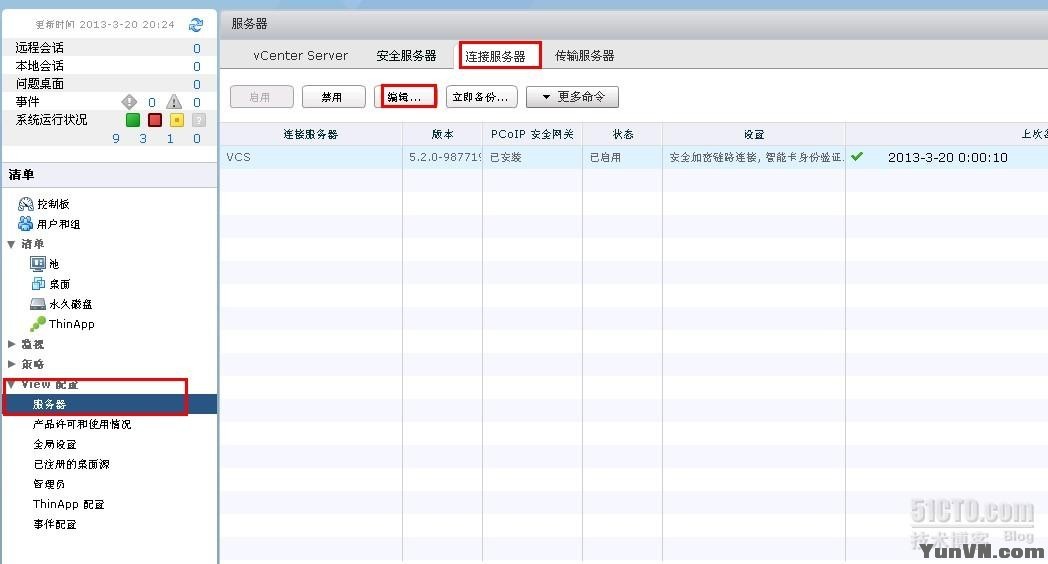Open Users and Groups (用户和组) icon
This screenshot has width=1048, height=564.
pos(25,223)
